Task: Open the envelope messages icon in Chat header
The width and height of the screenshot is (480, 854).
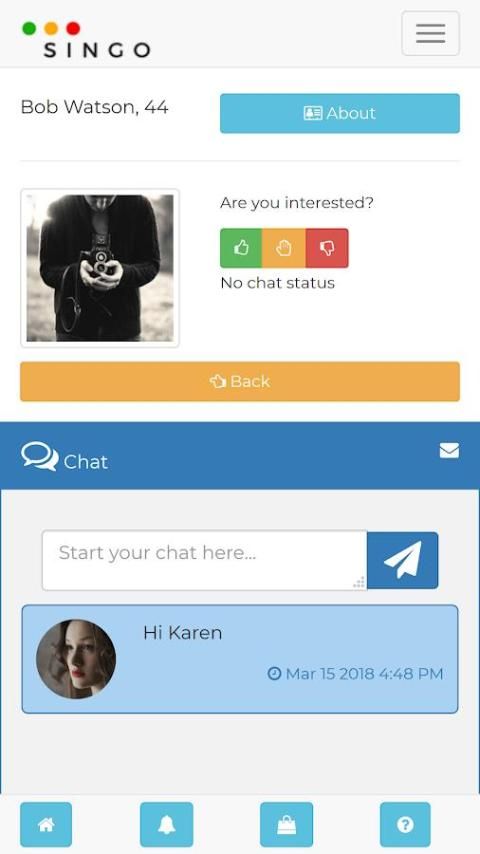Action: 449,450
